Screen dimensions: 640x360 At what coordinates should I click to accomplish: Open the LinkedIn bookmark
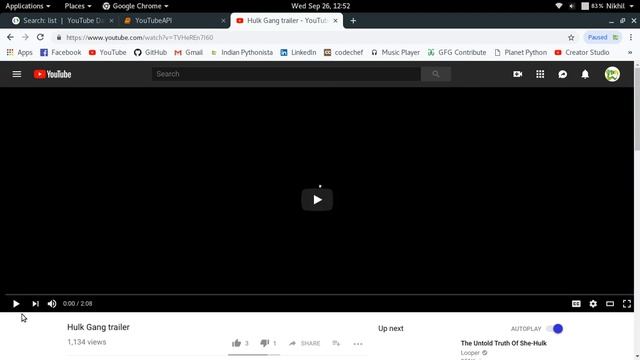click(x=298, y=52)
